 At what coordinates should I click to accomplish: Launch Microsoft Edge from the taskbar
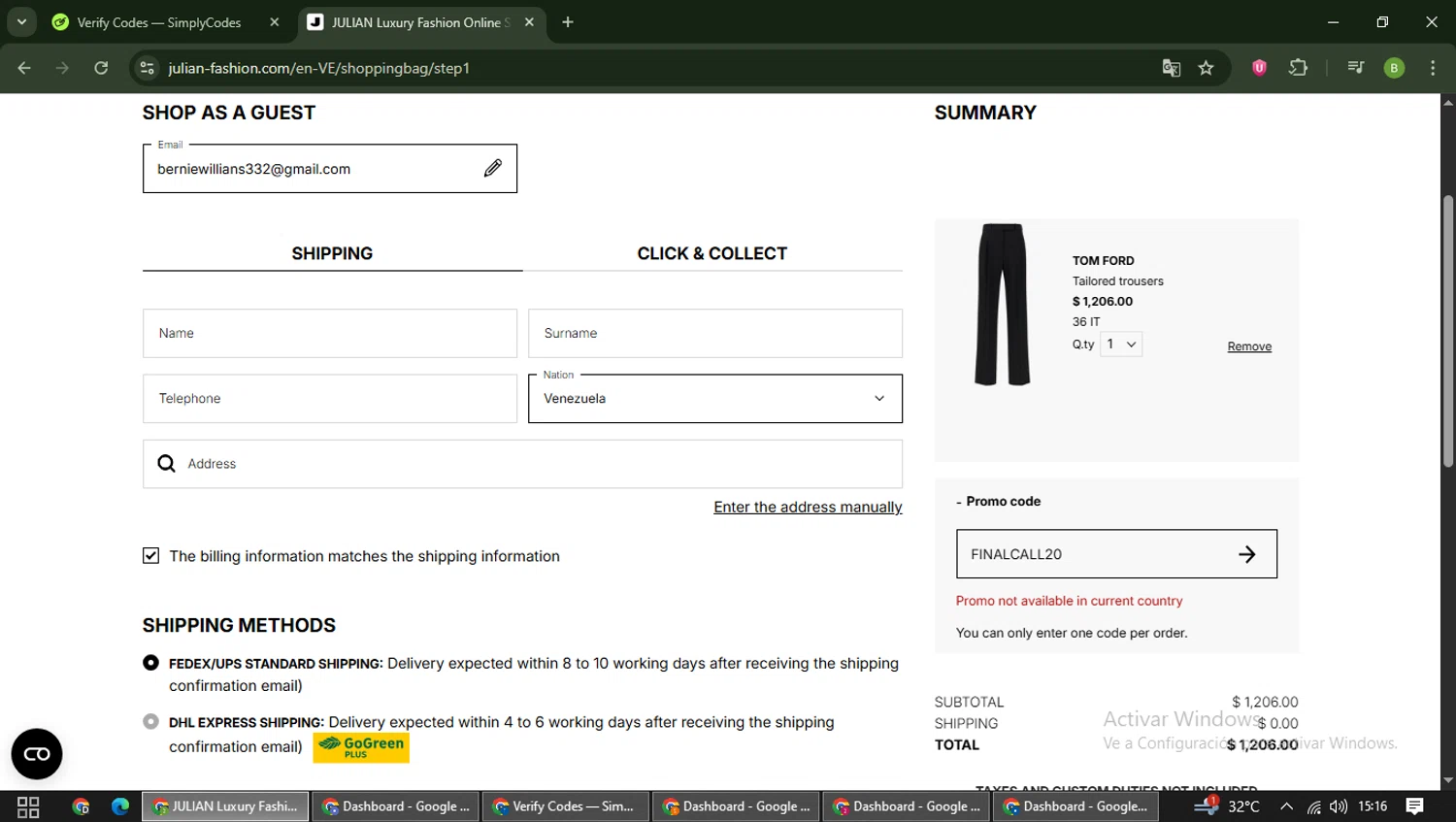click(x=120, y=806)
